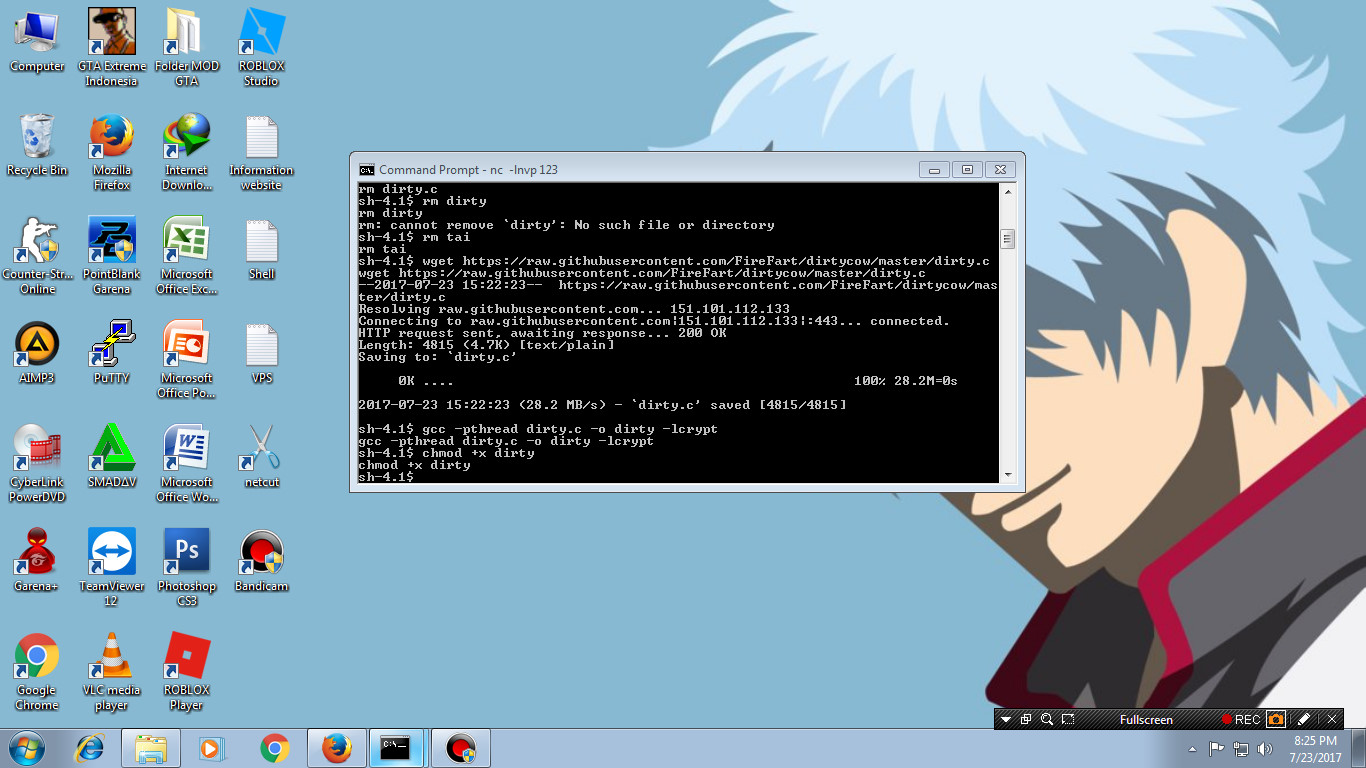
Task: Open the Windows Start menu
Action: click(x=27, y=748)
